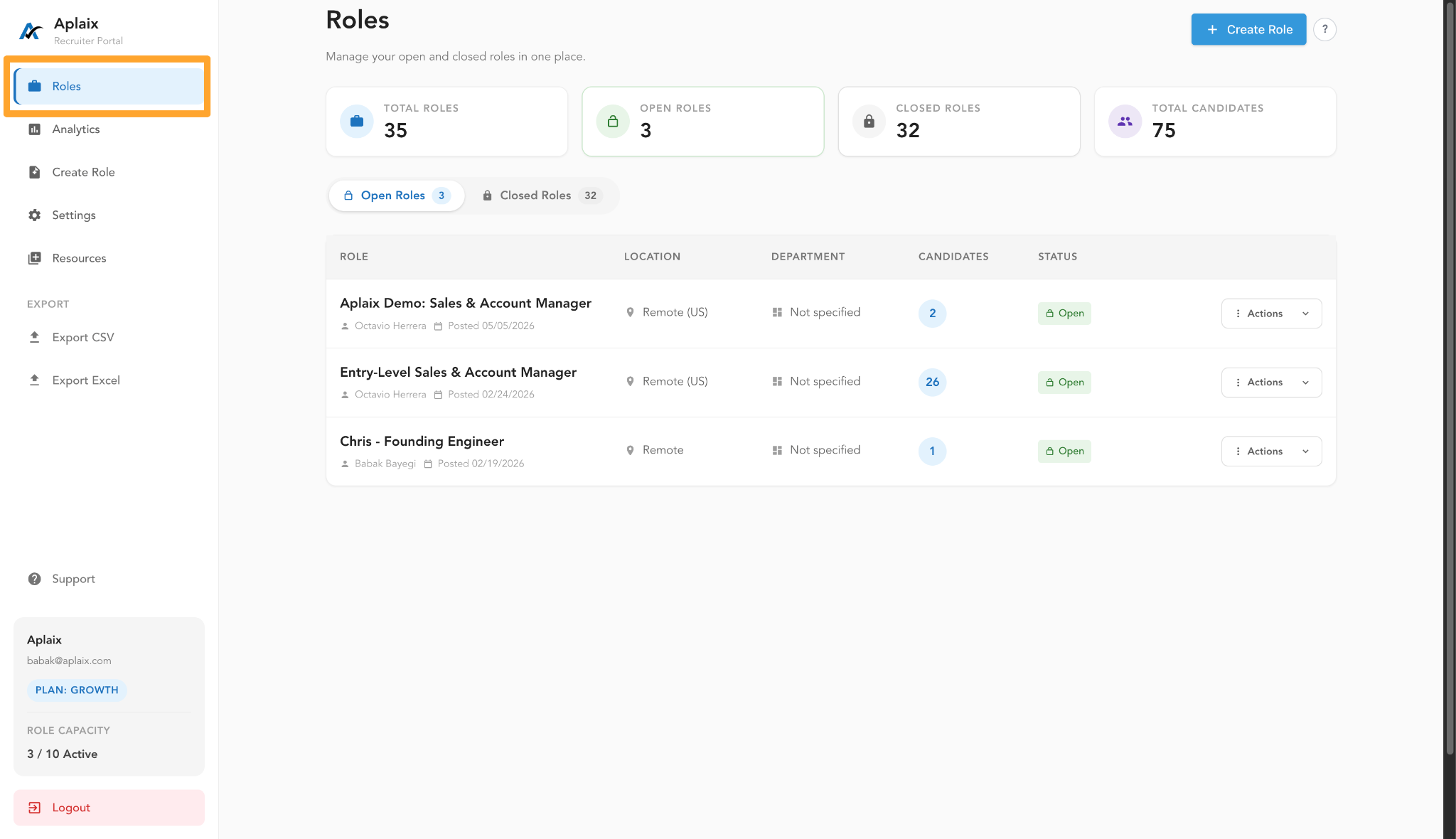Click the blue Create Role button
1456x839 pixels.
tap(1248, 29)
